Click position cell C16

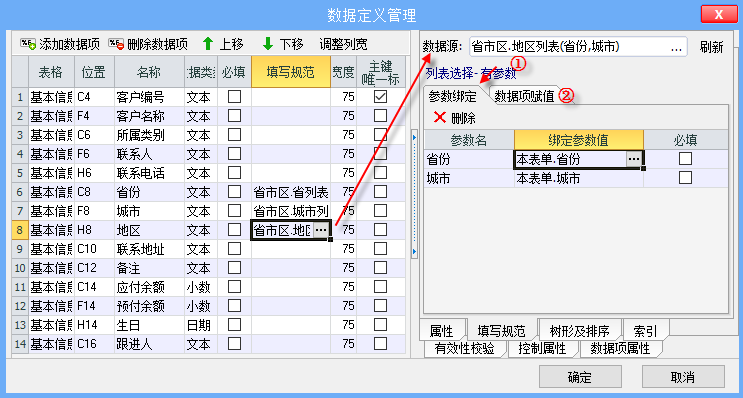click(94, 344)
